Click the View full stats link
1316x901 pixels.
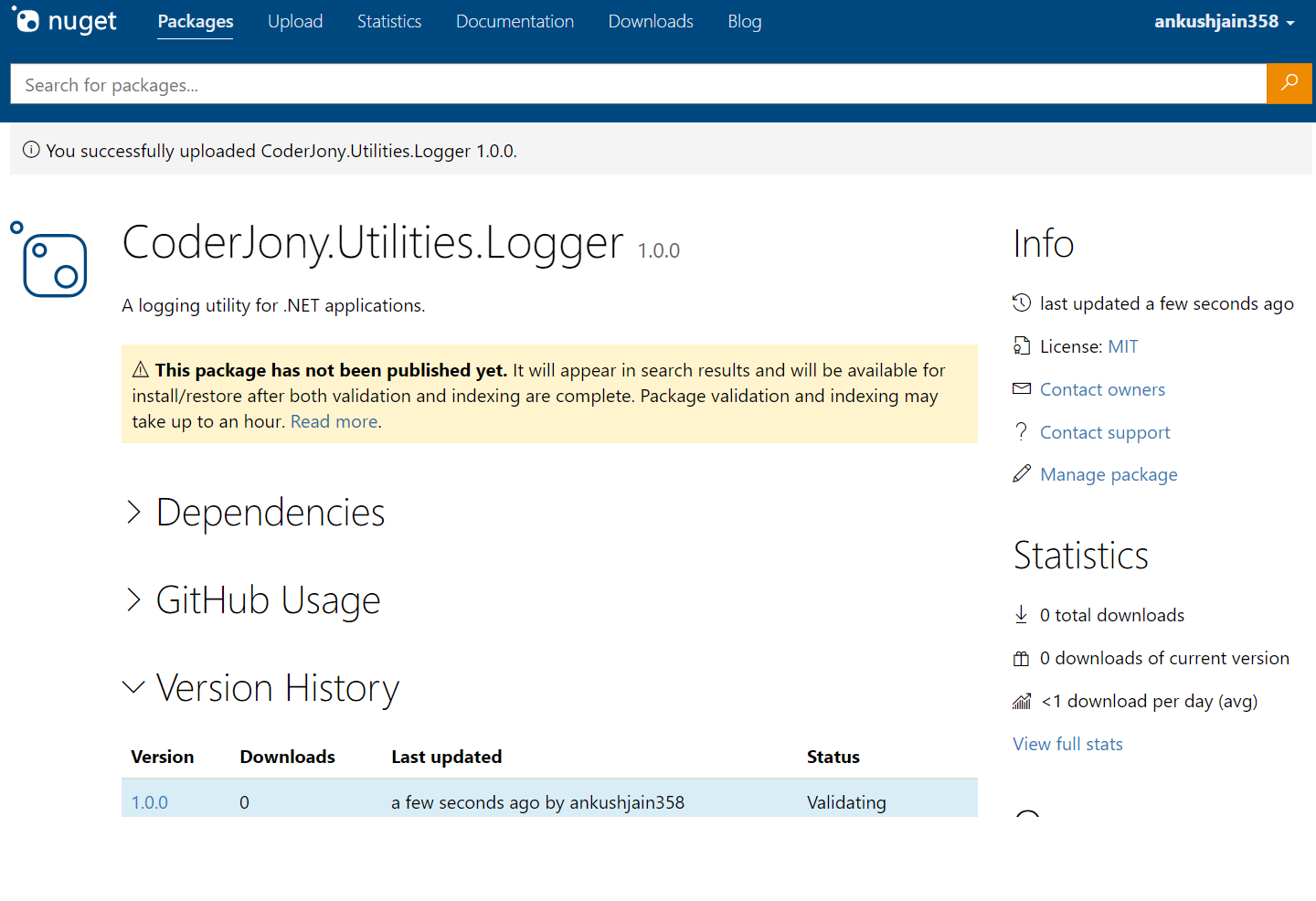(1067, 744)
